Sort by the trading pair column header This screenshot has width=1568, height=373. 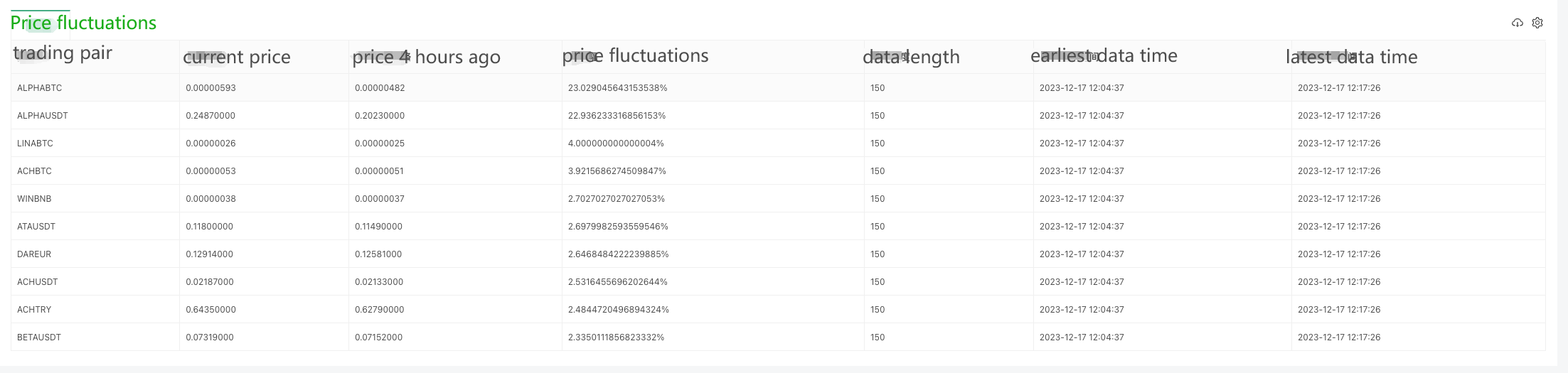pyautogui.click(x=63, y=54)
